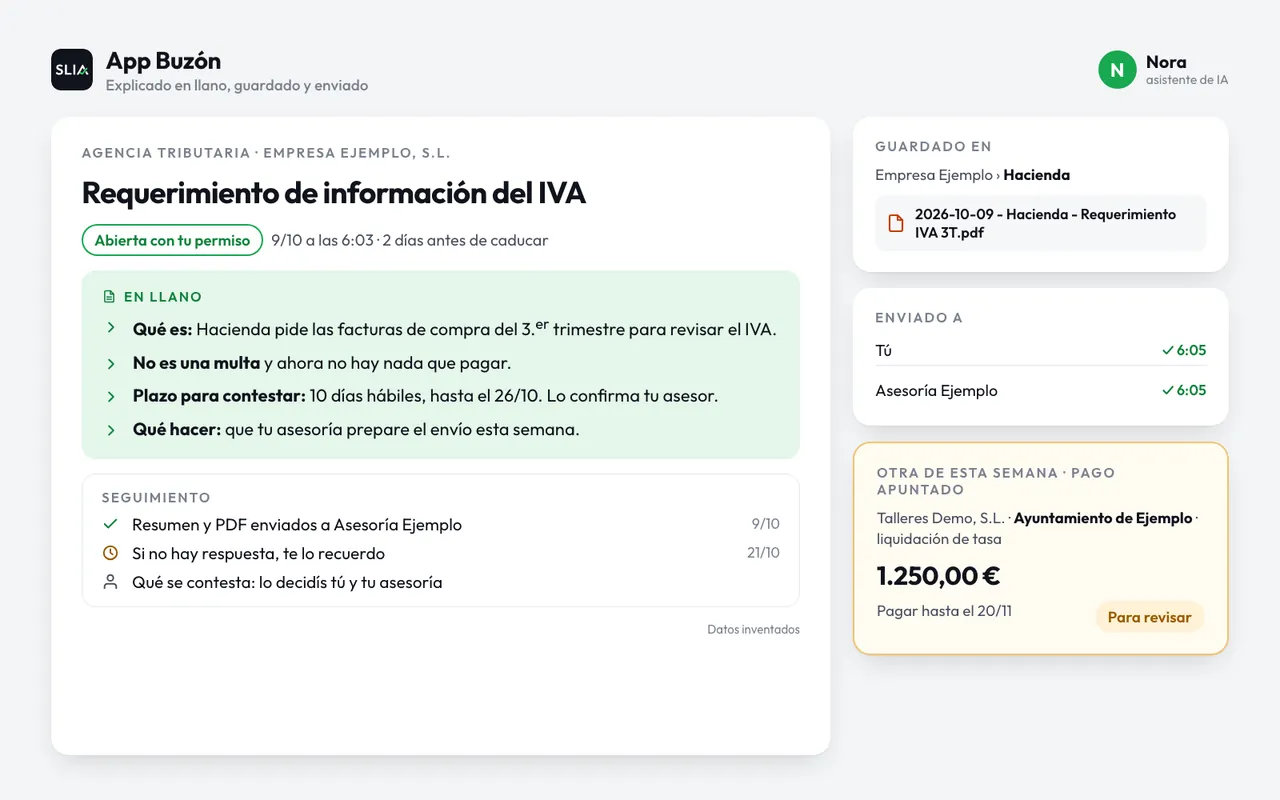Open the Requerimiento IVA 3T.pdf file
The image size is (1280, 800).
coord(1040,223)
